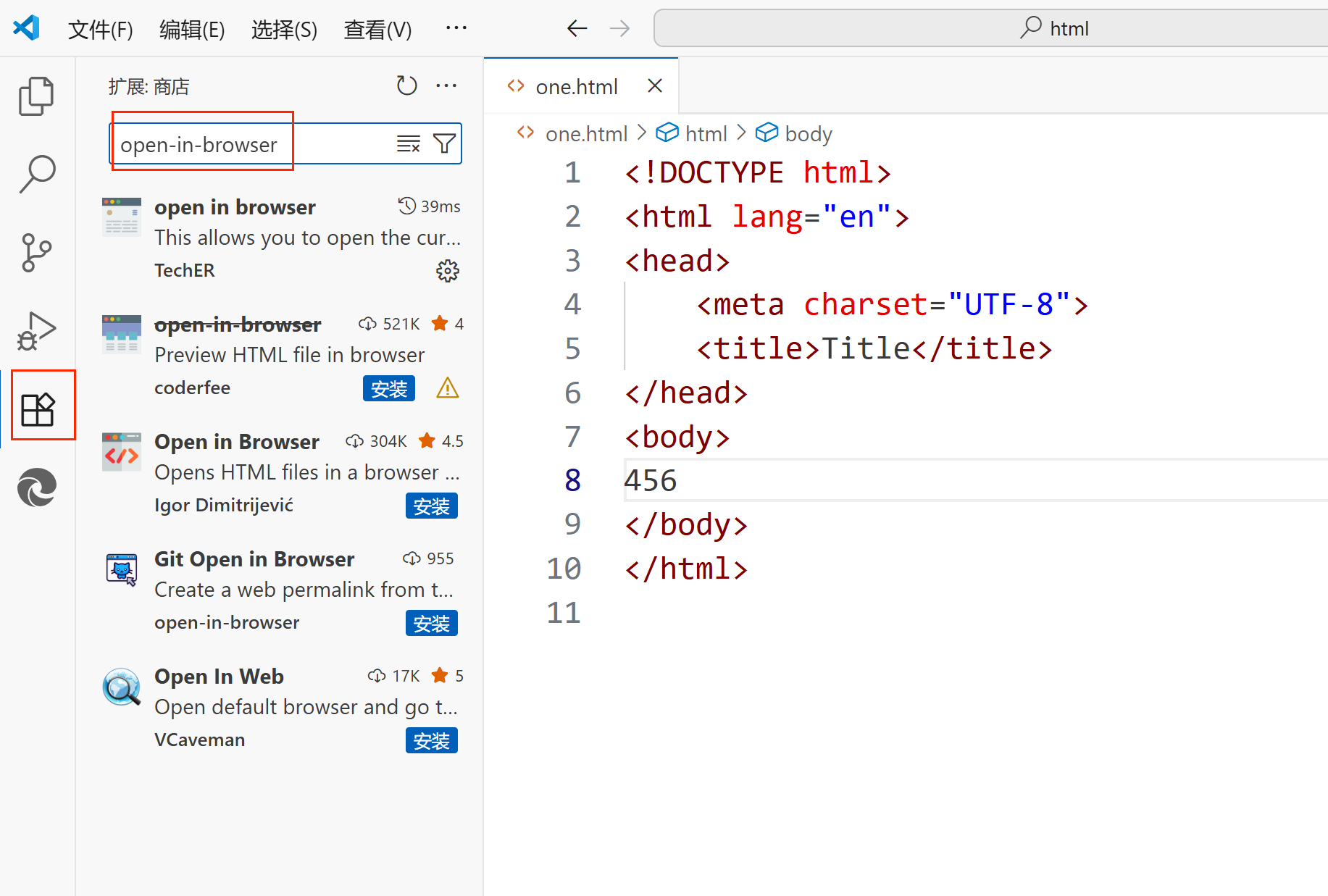Viewport: 1328px width, 896px height.
Task: Expand the overflow menu ellipsis in menu bar
Action: pos(456,28)
